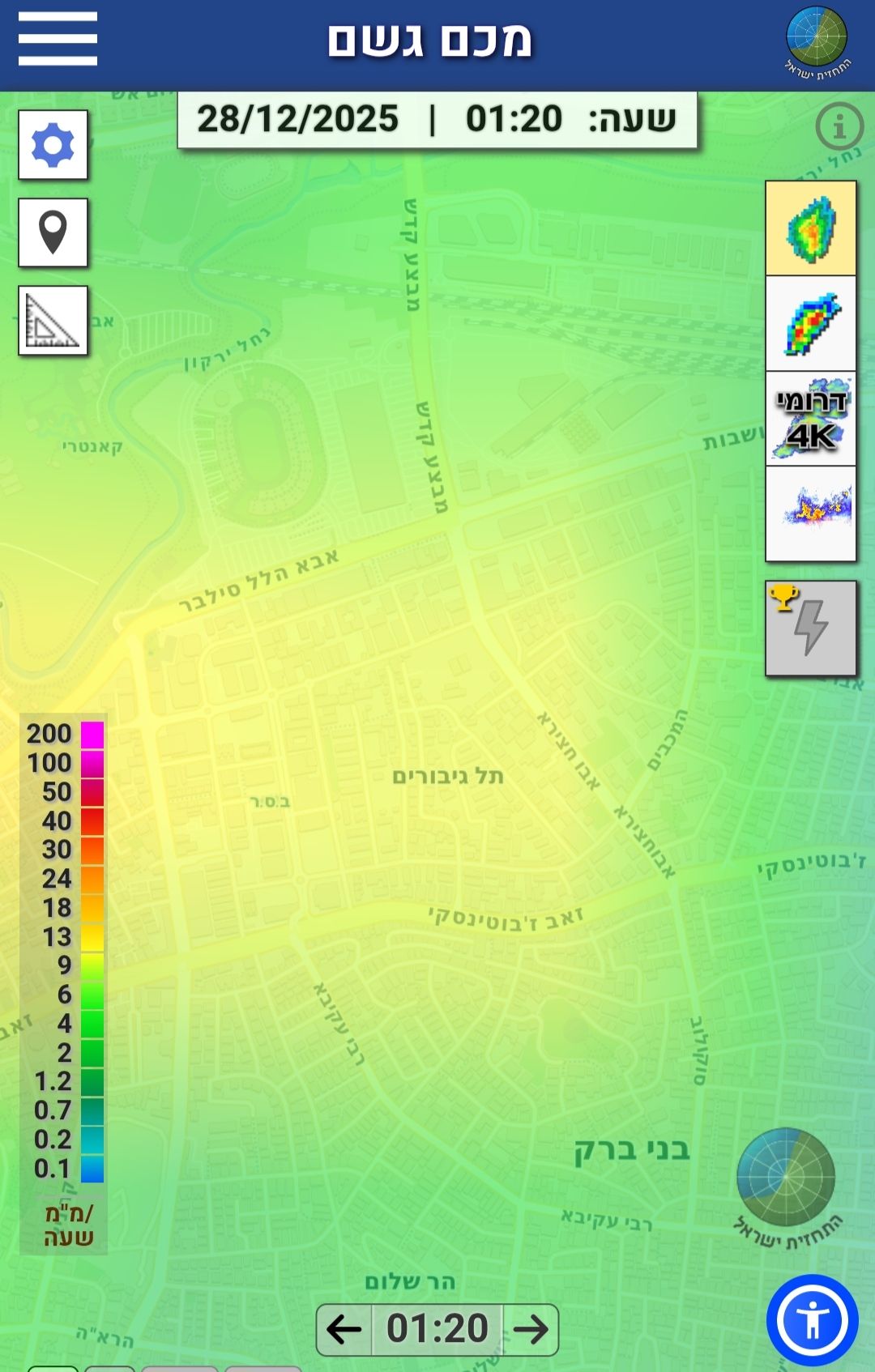The image size is (875, 1372).
Task: Click the date and time banner
Action: [x=437, y=120]
